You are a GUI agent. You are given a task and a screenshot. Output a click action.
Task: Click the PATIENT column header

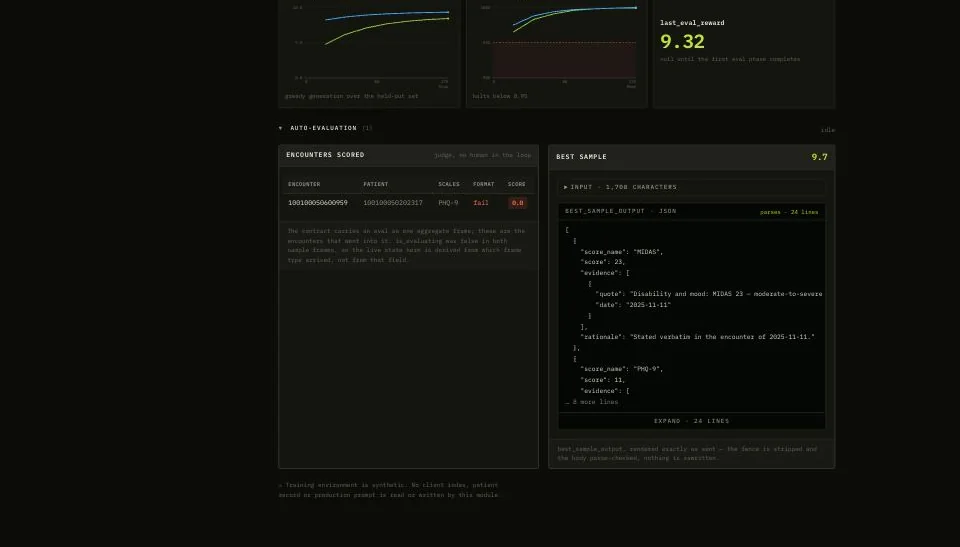click(x=375, y=184)
